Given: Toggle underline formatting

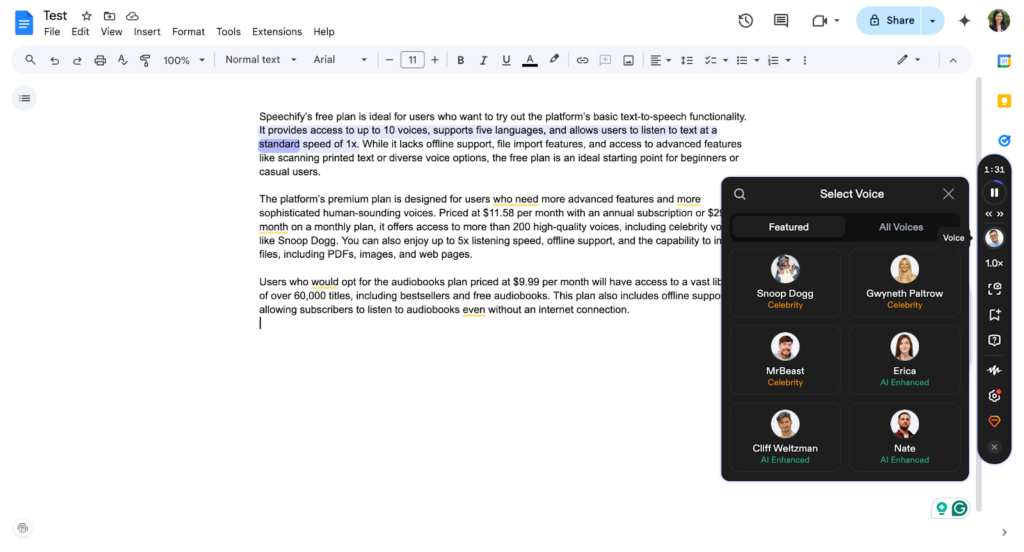Looking at the screenshot, I should click(506, 60).
